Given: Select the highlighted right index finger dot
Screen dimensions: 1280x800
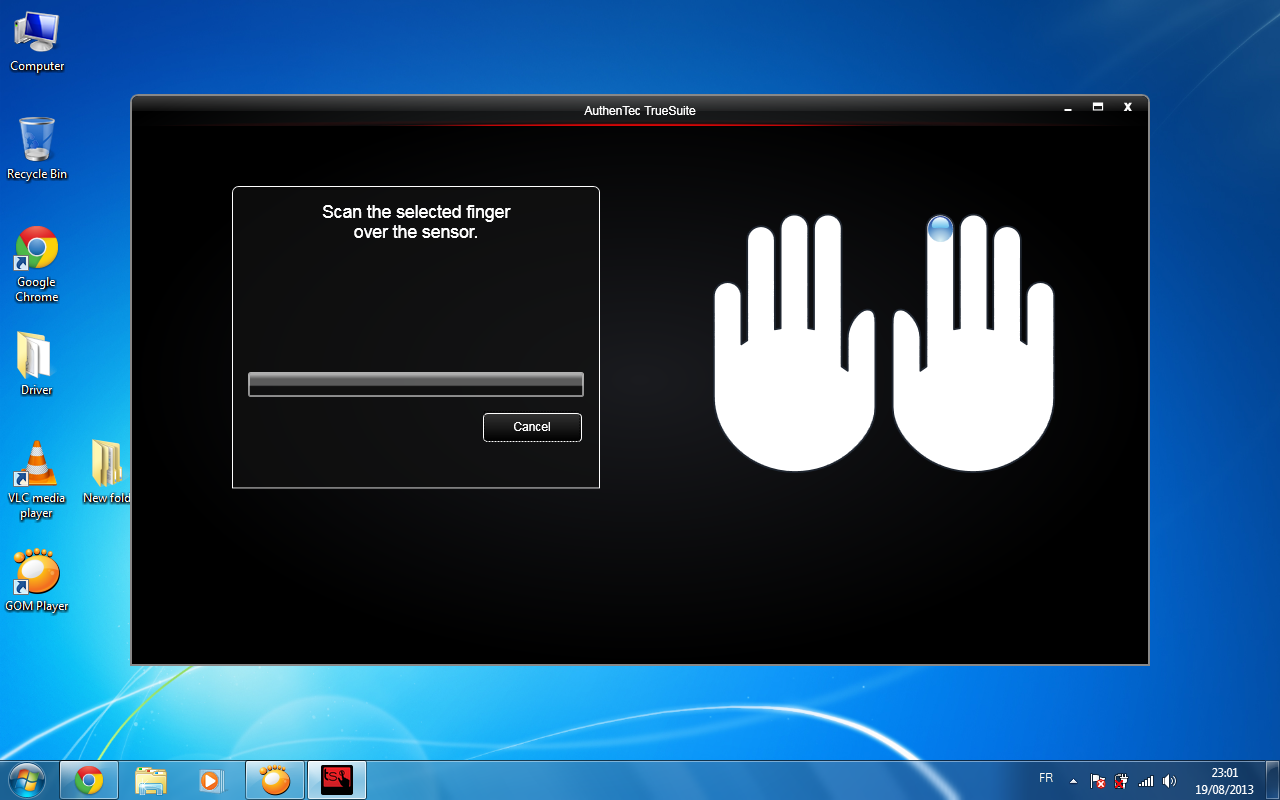Looking at the screenshot, I should [x=941, y=229].
